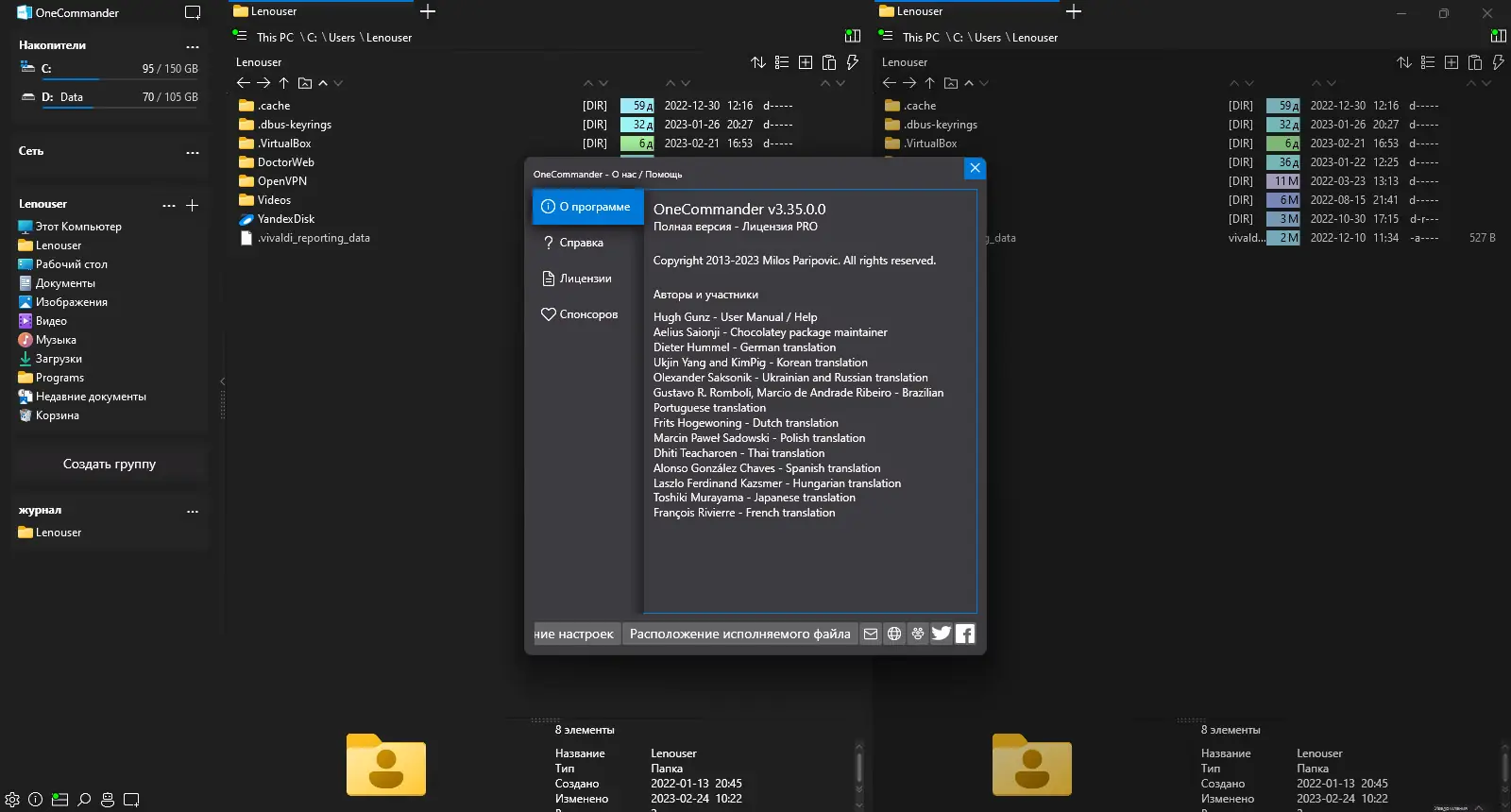
Task: Open the website globe icon in About dialog
Action: coord(894,634)
